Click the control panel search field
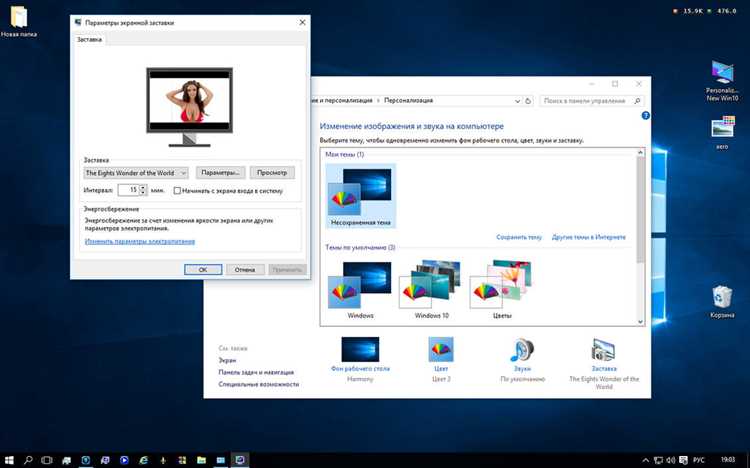The width and height of the screenshot is (750, 468). [x=592, y=101]
